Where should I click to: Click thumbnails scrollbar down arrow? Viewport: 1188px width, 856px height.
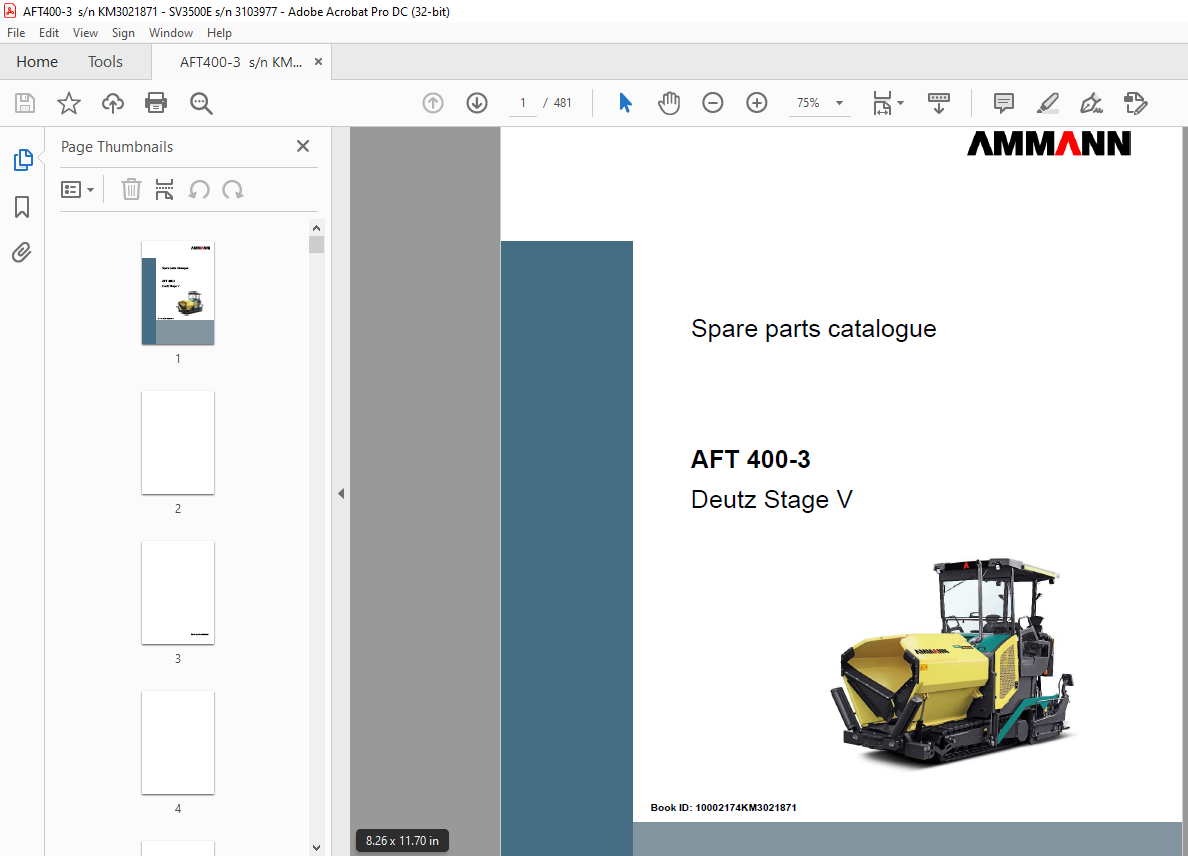coord(317,848)
